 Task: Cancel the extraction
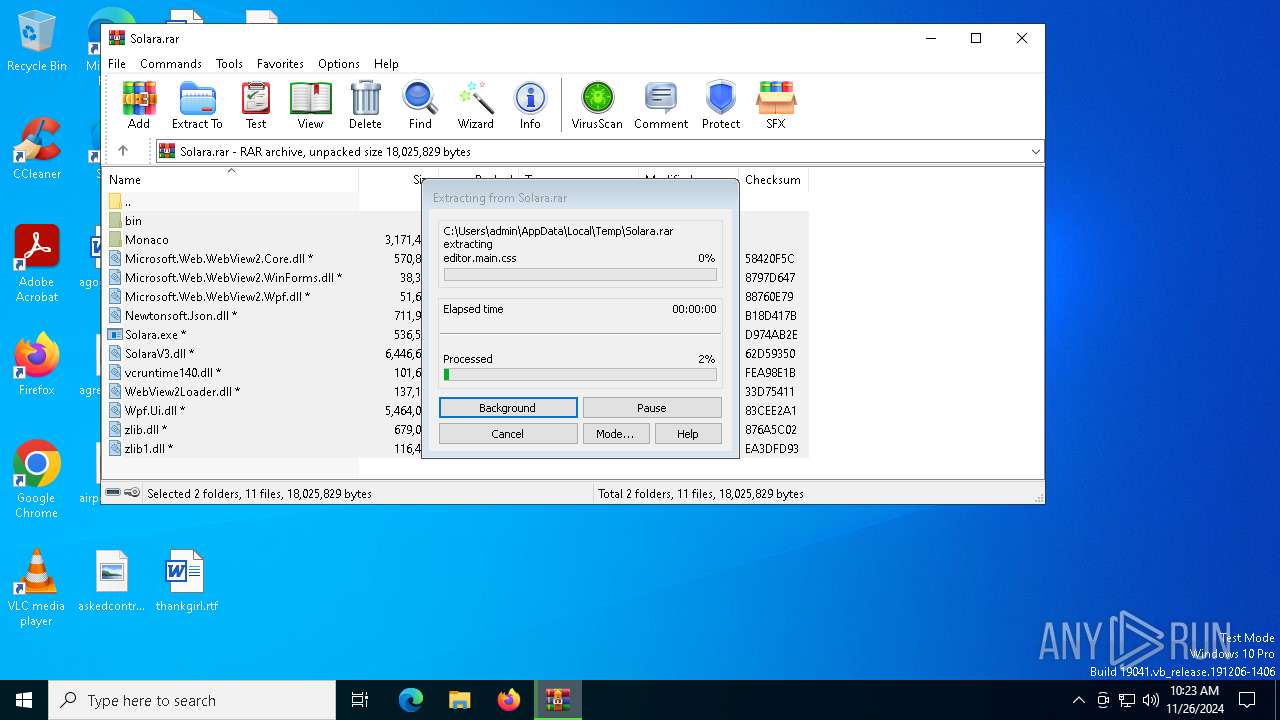point(508,434)
